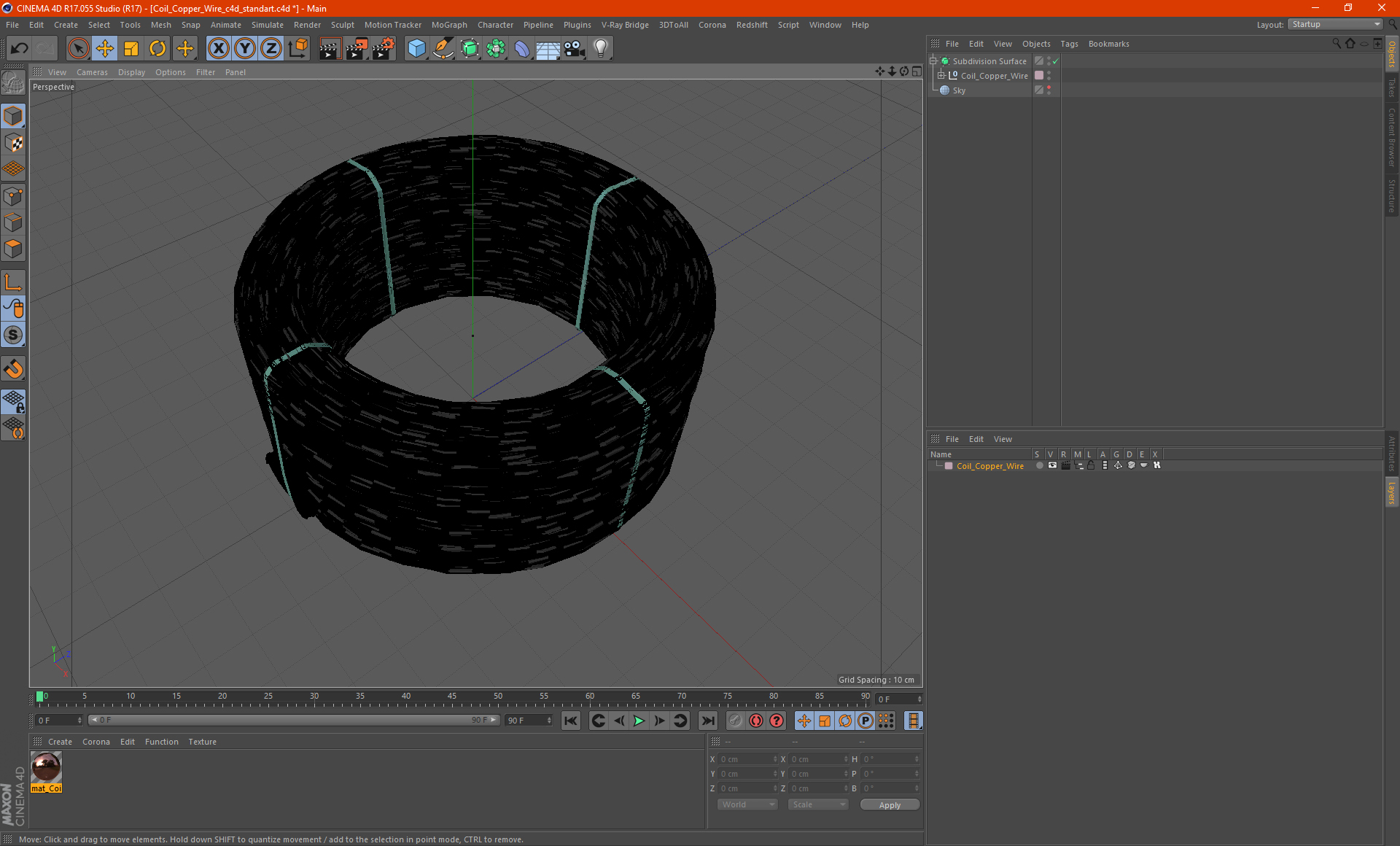Click the Record Active Objects button

click(x=736, y=721)
